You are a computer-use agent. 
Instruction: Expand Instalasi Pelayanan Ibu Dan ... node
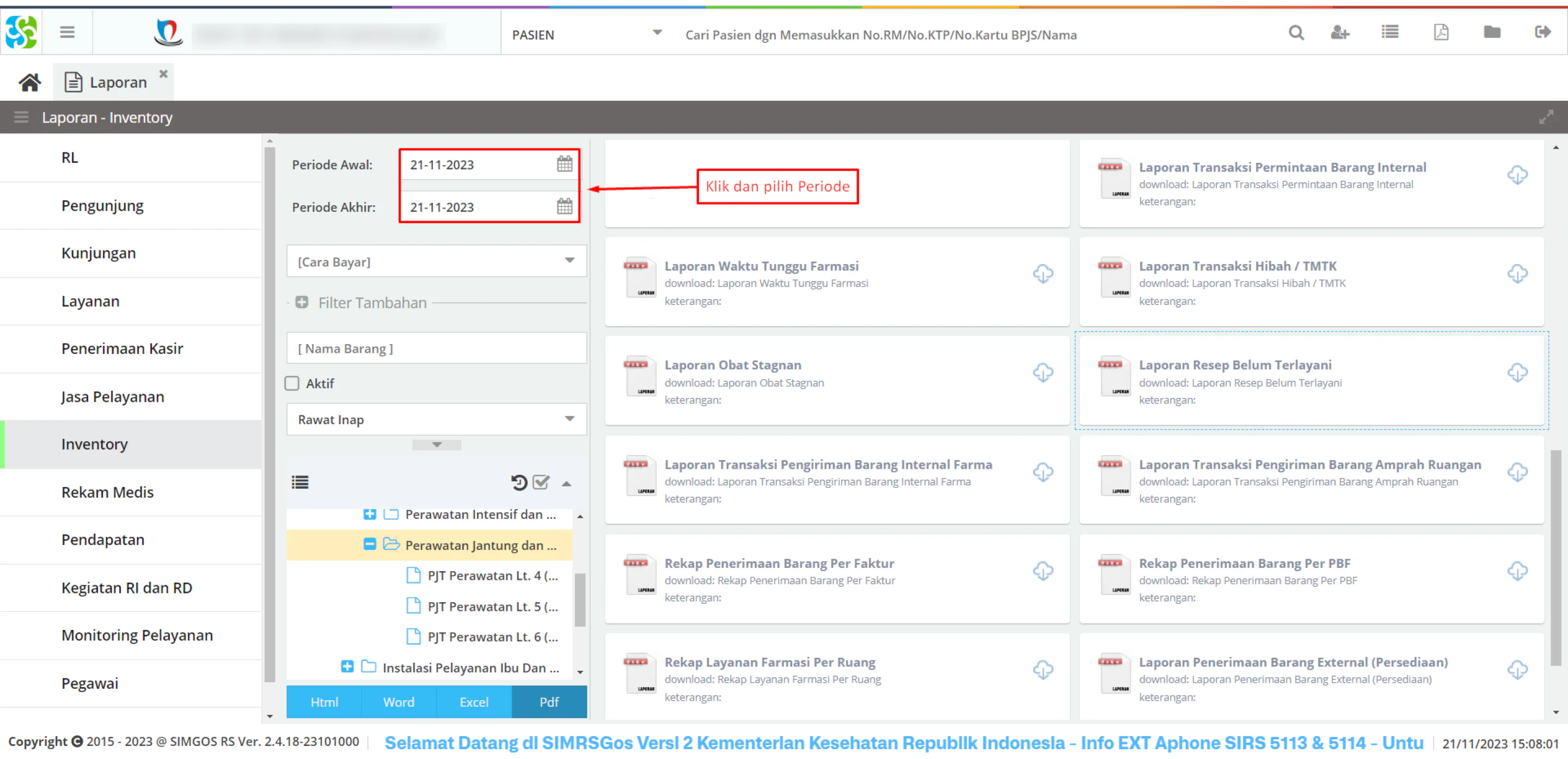(347, 667)
